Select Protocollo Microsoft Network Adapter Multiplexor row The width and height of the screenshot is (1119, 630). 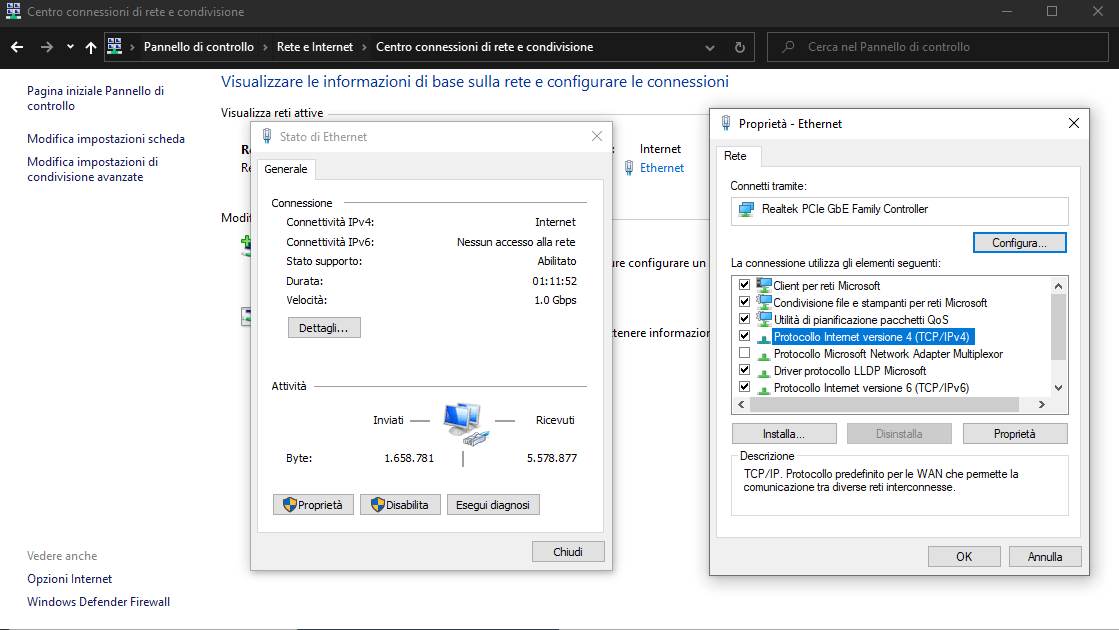[888, 354]
